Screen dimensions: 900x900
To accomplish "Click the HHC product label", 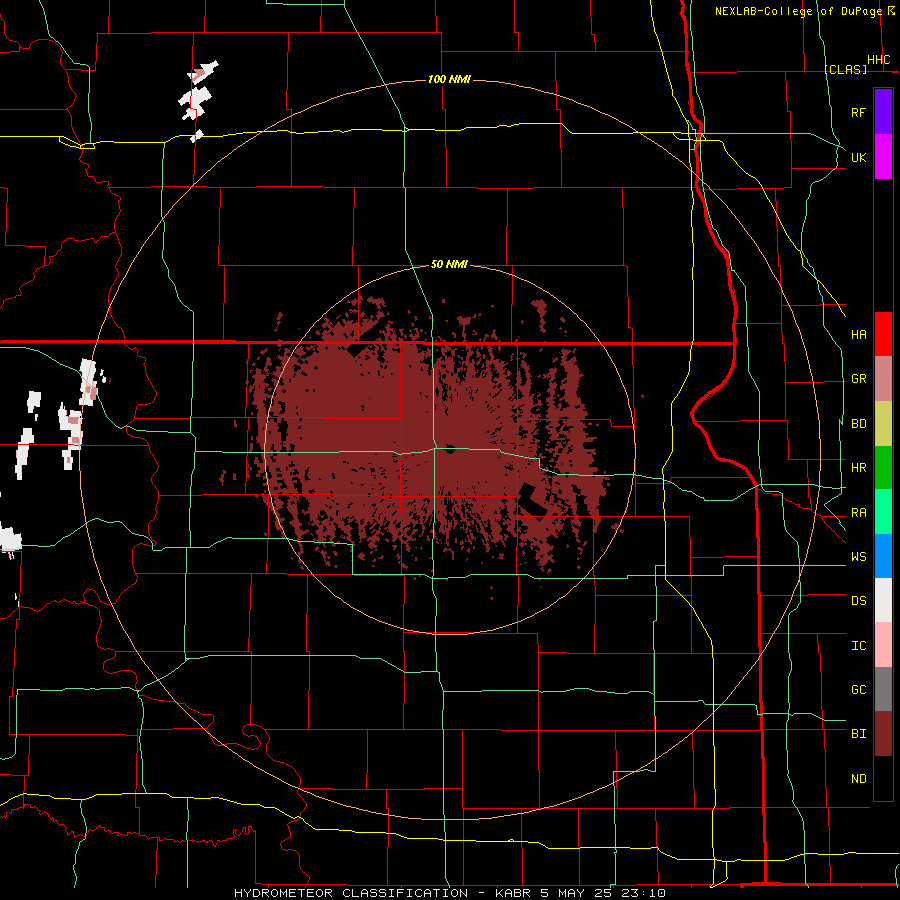I will pos(878,60).
